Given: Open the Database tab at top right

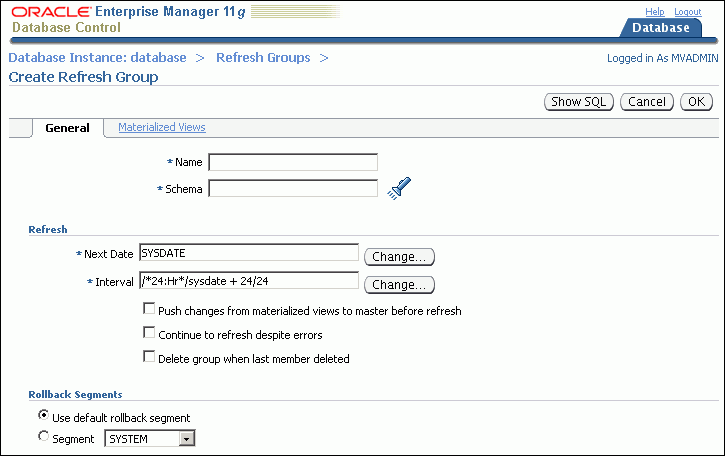Looking at the screenshot, I should click(661, 28).
